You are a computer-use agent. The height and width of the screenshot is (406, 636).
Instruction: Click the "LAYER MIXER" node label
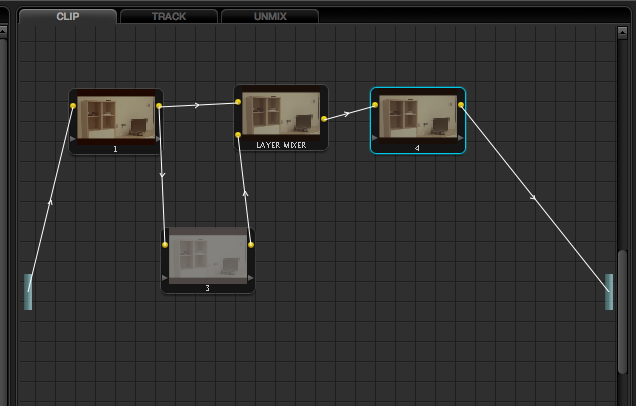coord(281,145)
